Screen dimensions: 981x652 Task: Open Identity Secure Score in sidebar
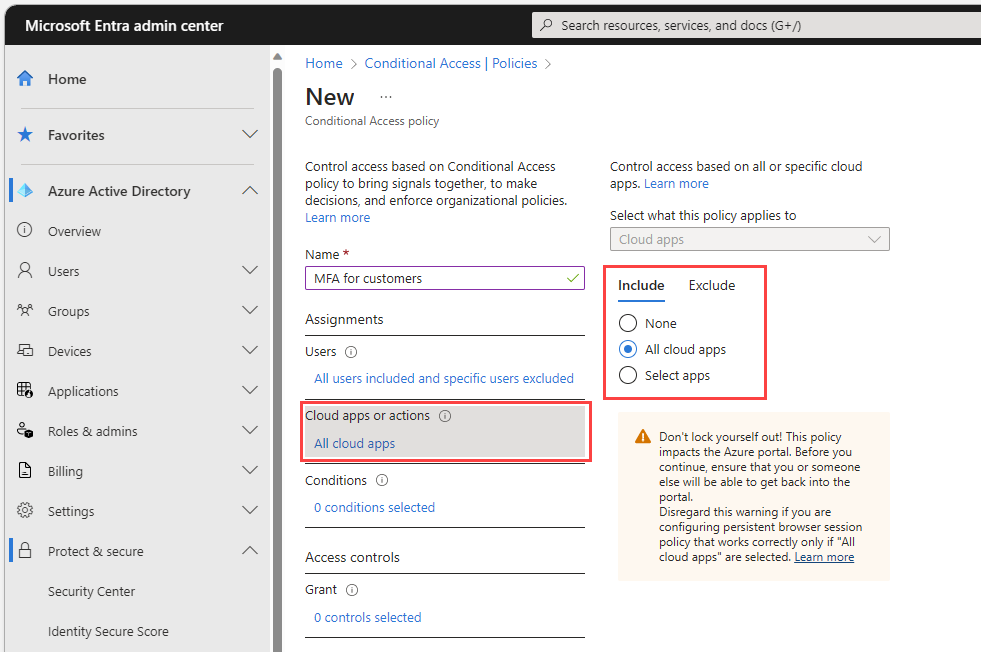click(108, 632)
